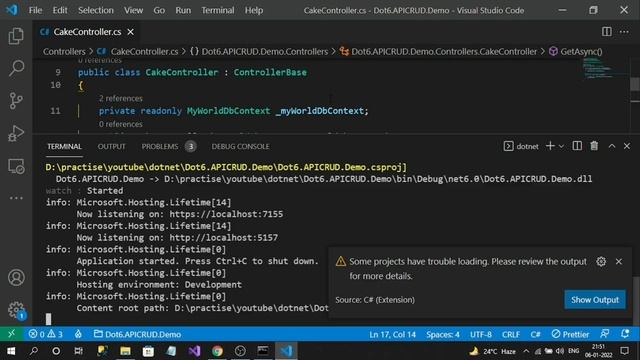Screen dimensions: 640x360
Task: Open remote window indicator in status bar
Action: (11, 334)
